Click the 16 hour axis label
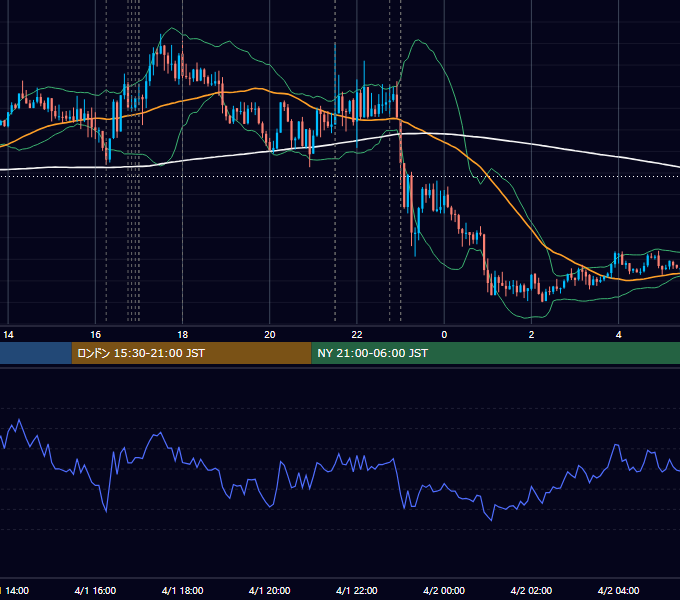Viewport: 680px width, 600px height. (95, 335)
